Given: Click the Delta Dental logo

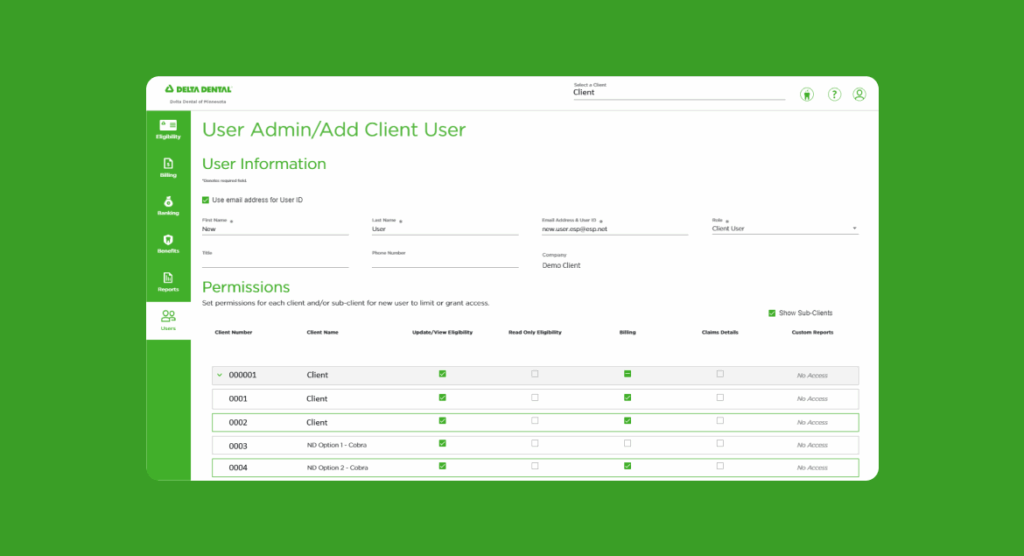Looking at the screenshot, I should [x=198, y=90].
